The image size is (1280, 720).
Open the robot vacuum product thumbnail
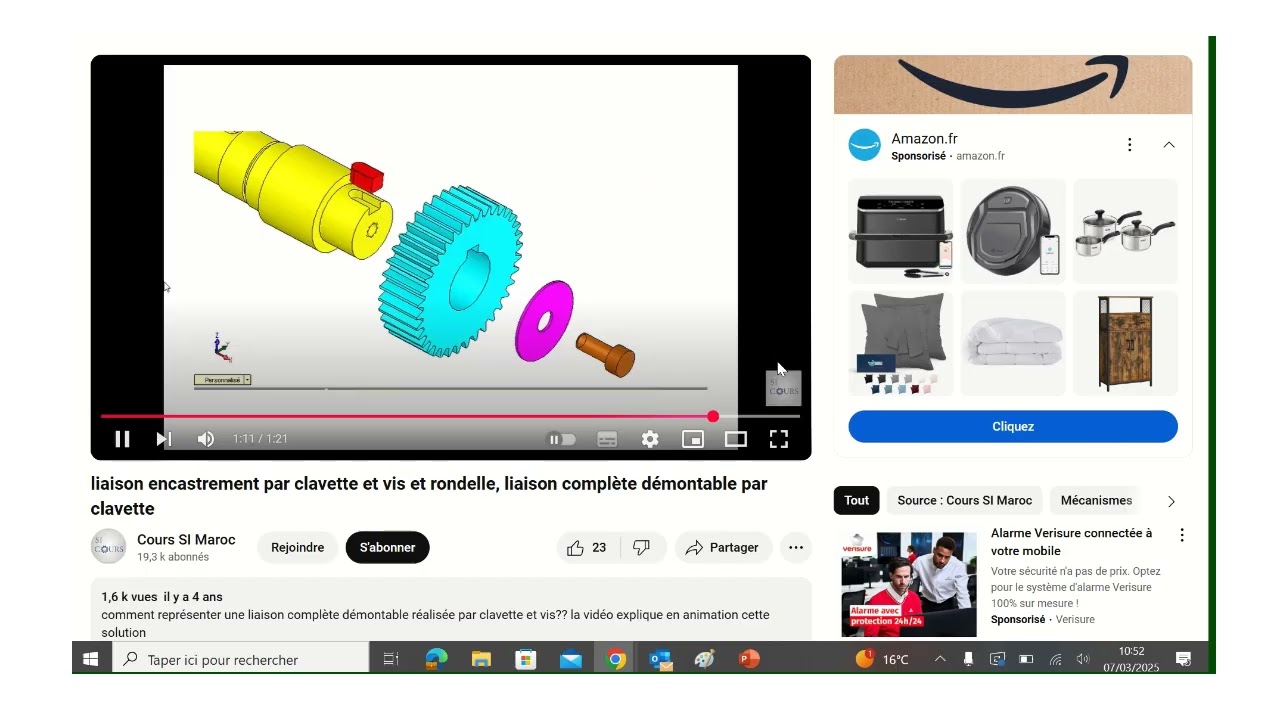(x=1013, y=231)
